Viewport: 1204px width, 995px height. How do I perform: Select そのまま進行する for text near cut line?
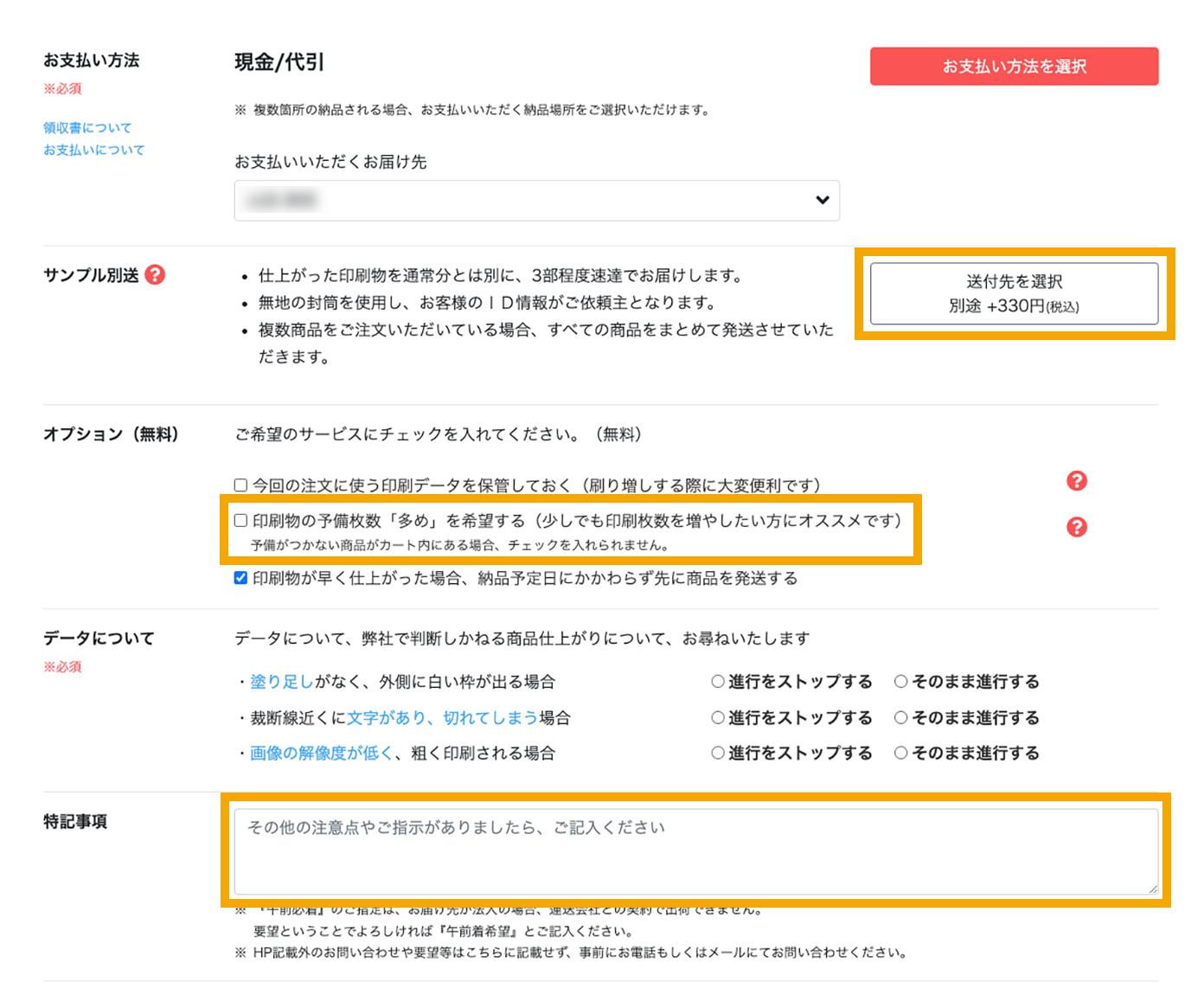click(x=900, y=717)
